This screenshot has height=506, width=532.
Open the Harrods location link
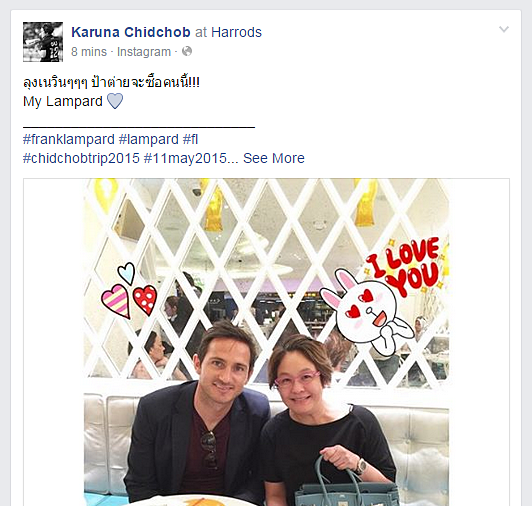236,32
